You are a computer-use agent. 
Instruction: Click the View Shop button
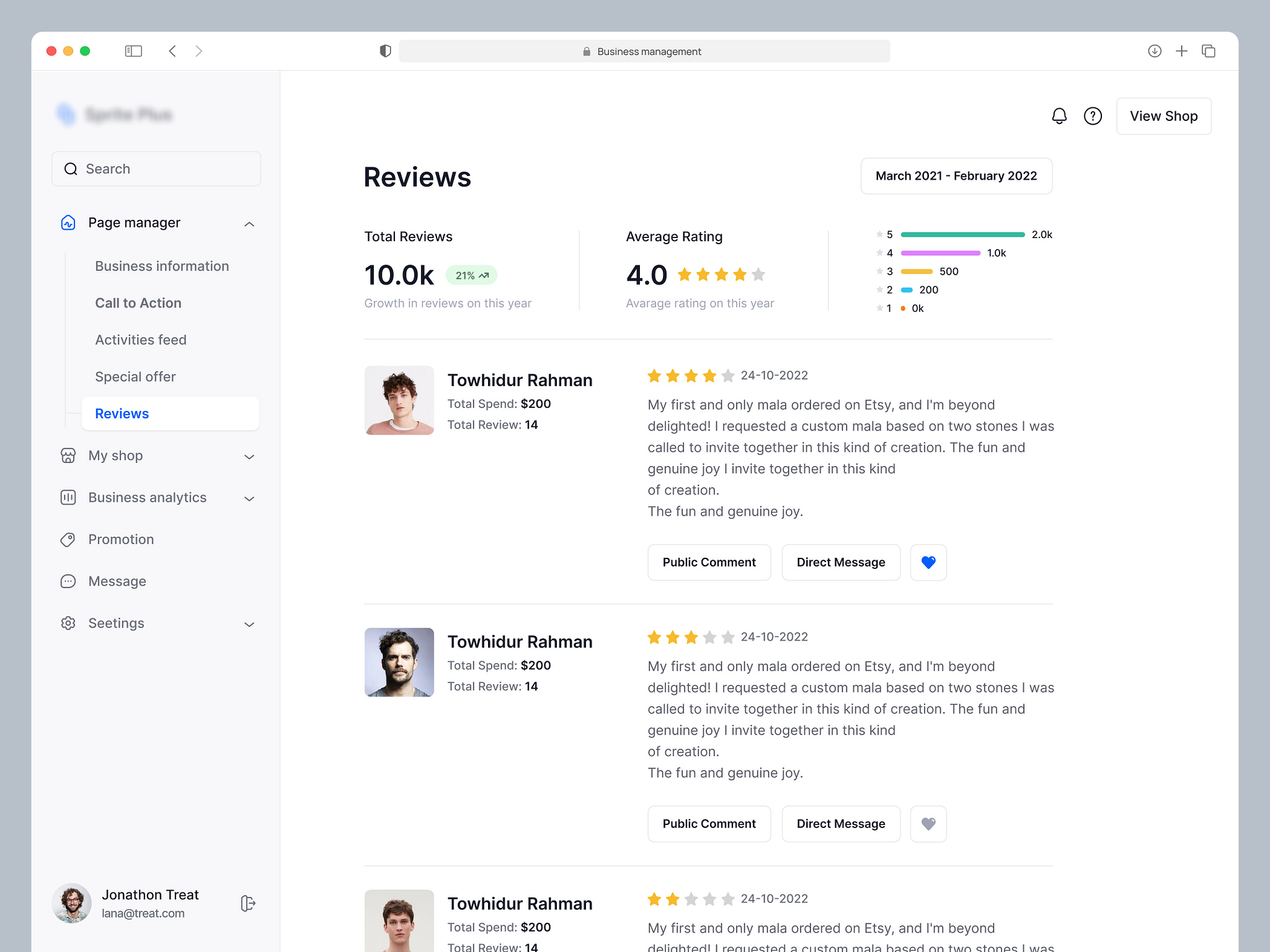(x=1163, y=116)
